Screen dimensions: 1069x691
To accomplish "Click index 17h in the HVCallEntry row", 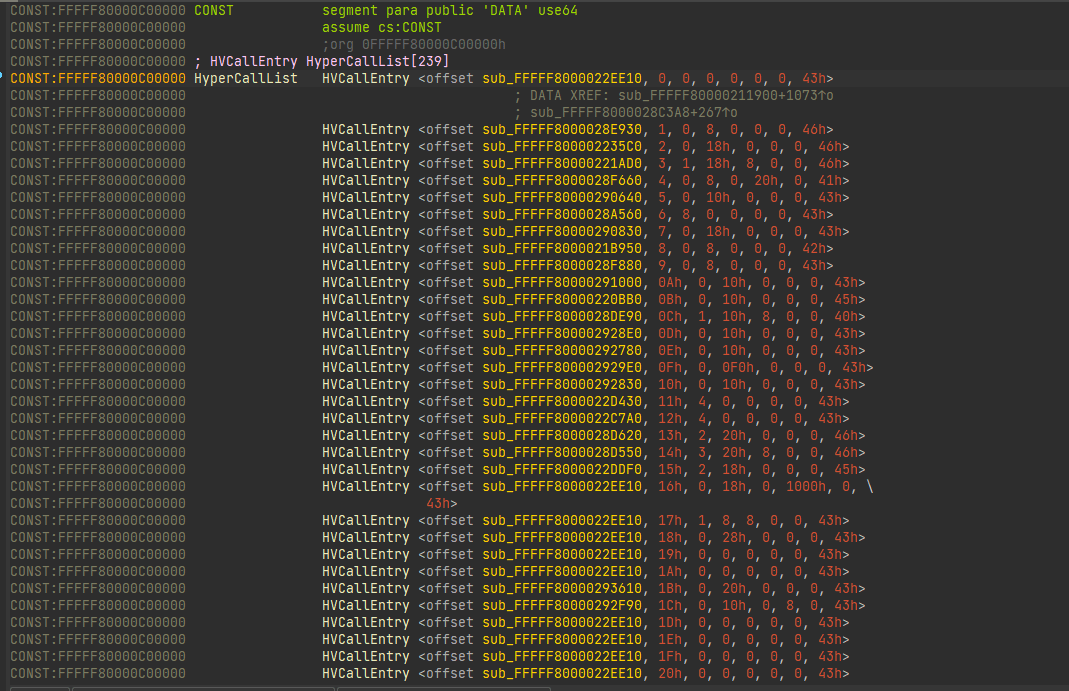I will click(669, 521).
